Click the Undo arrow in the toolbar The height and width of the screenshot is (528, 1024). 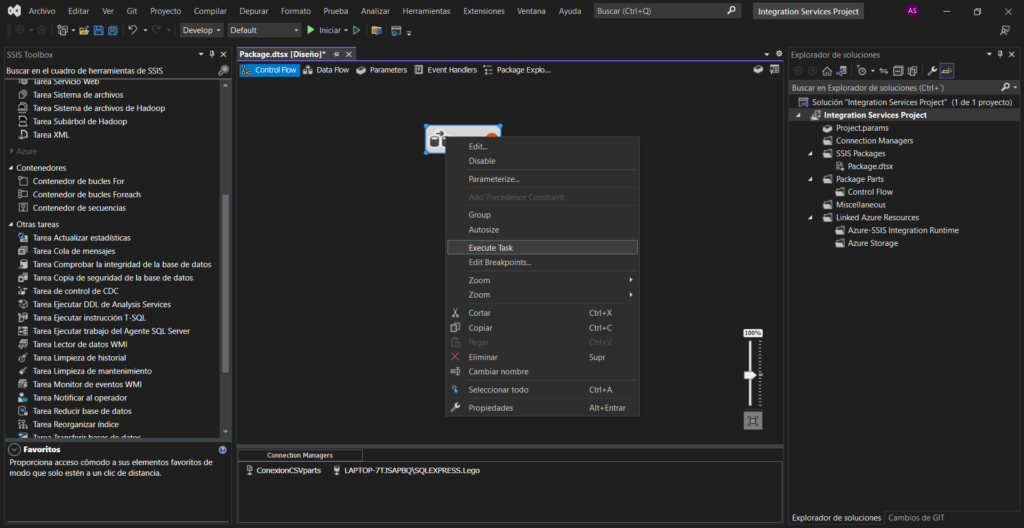[133, 30]
